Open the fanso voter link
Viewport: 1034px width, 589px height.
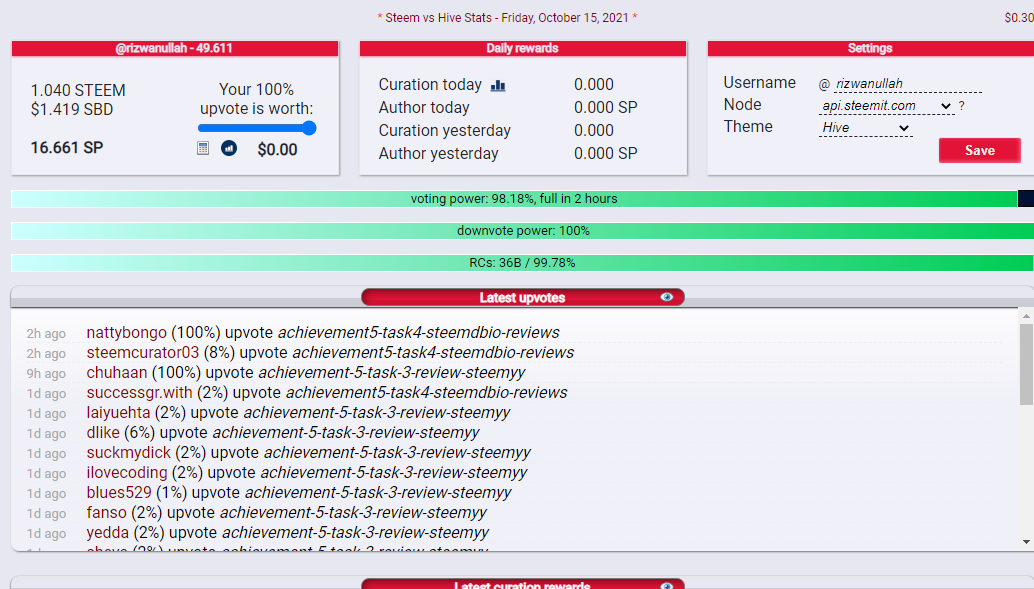[106, 512]
